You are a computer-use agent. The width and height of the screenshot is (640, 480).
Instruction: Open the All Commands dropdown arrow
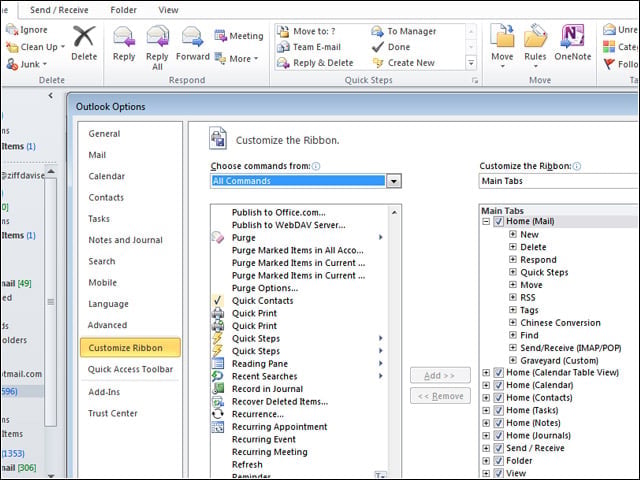click(393, 181)
